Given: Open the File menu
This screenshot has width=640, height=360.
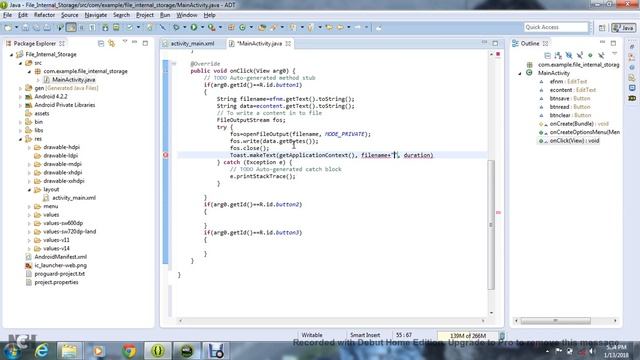Looking at the screenshot, I should click(x=7, y=15).
